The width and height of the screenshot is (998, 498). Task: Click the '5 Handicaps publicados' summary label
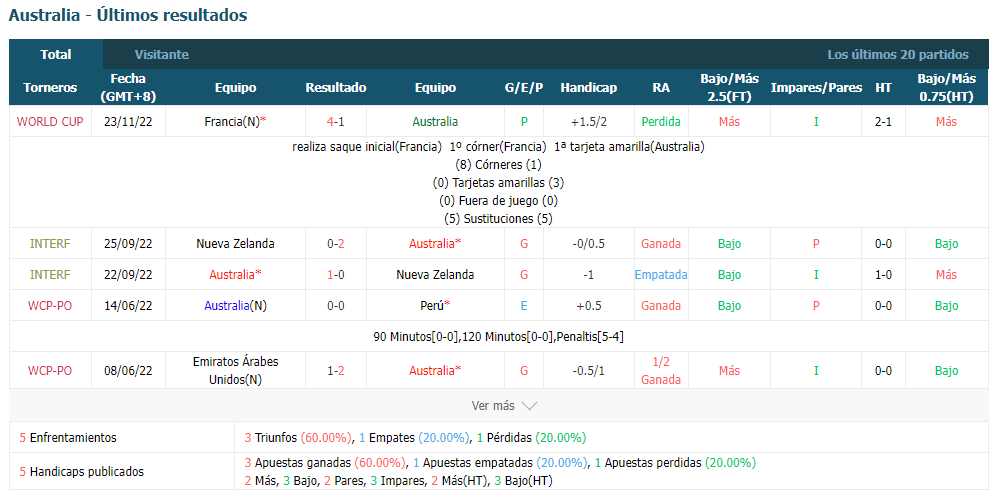81,472
